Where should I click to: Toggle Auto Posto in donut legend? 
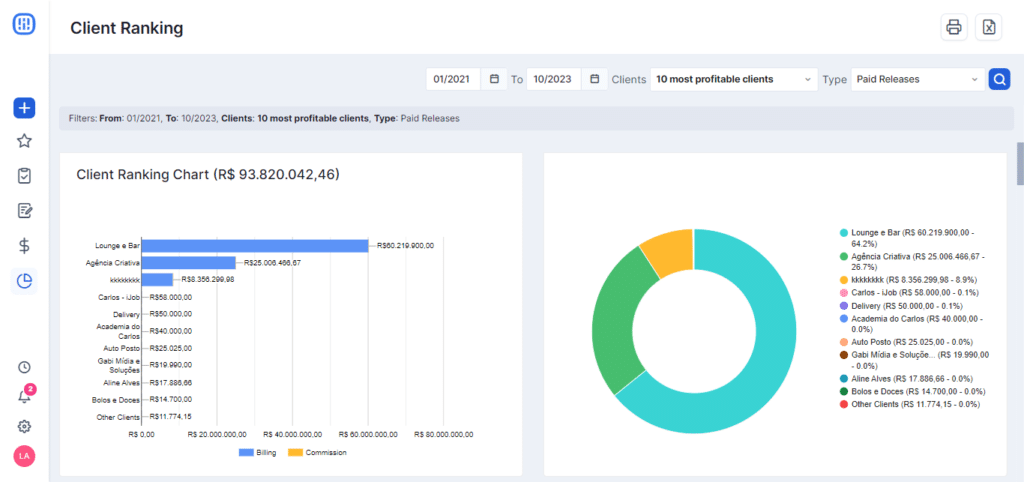pos(906,342)
